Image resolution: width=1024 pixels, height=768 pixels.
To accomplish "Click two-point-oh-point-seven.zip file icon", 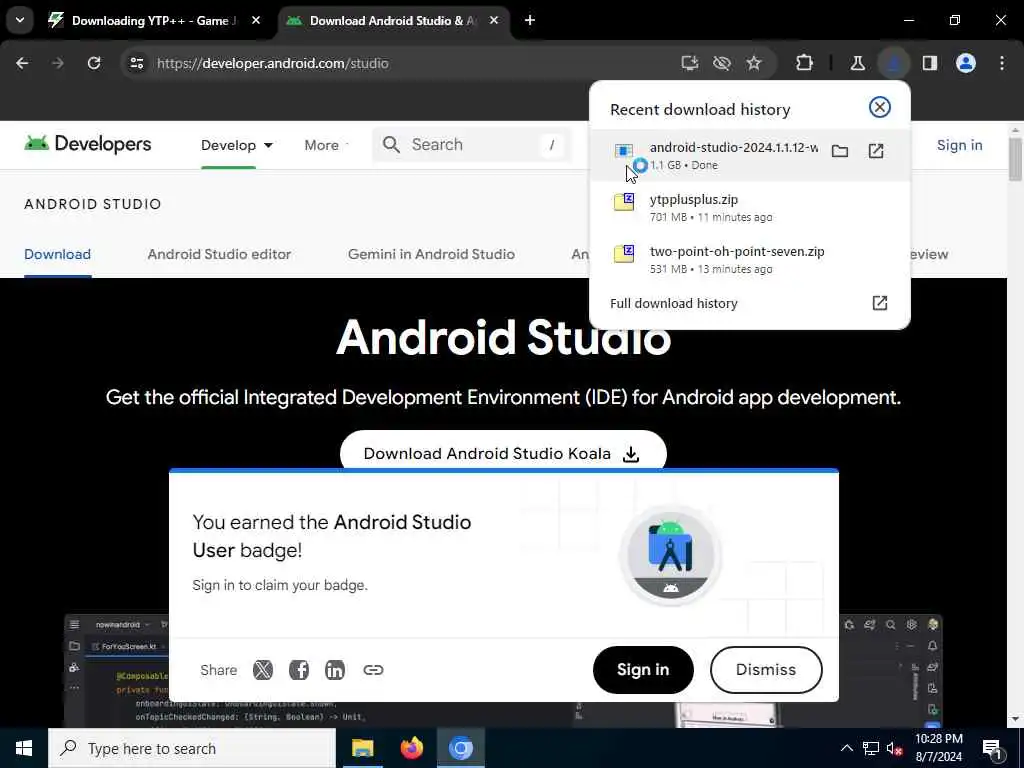I will pyautogui.click(x=624, y=253).
